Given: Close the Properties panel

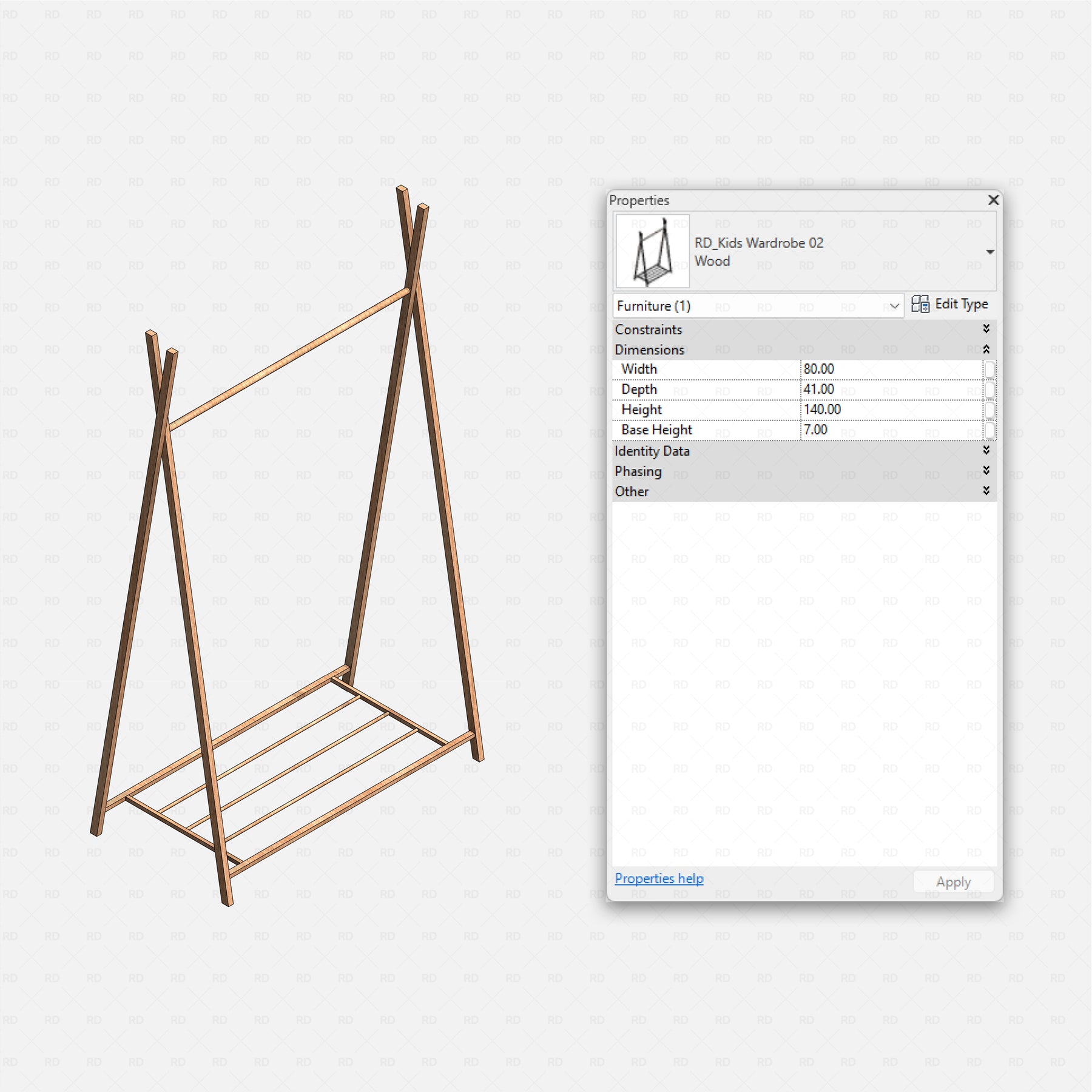Looking at the screenshot, I should click(993, 200).
